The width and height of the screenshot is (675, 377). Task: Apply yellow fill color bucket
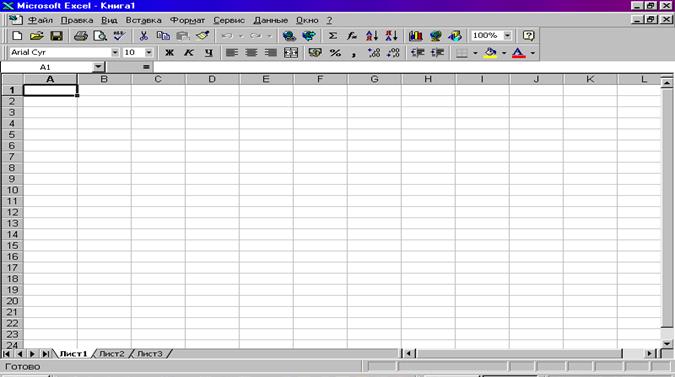tap(490, 53)
